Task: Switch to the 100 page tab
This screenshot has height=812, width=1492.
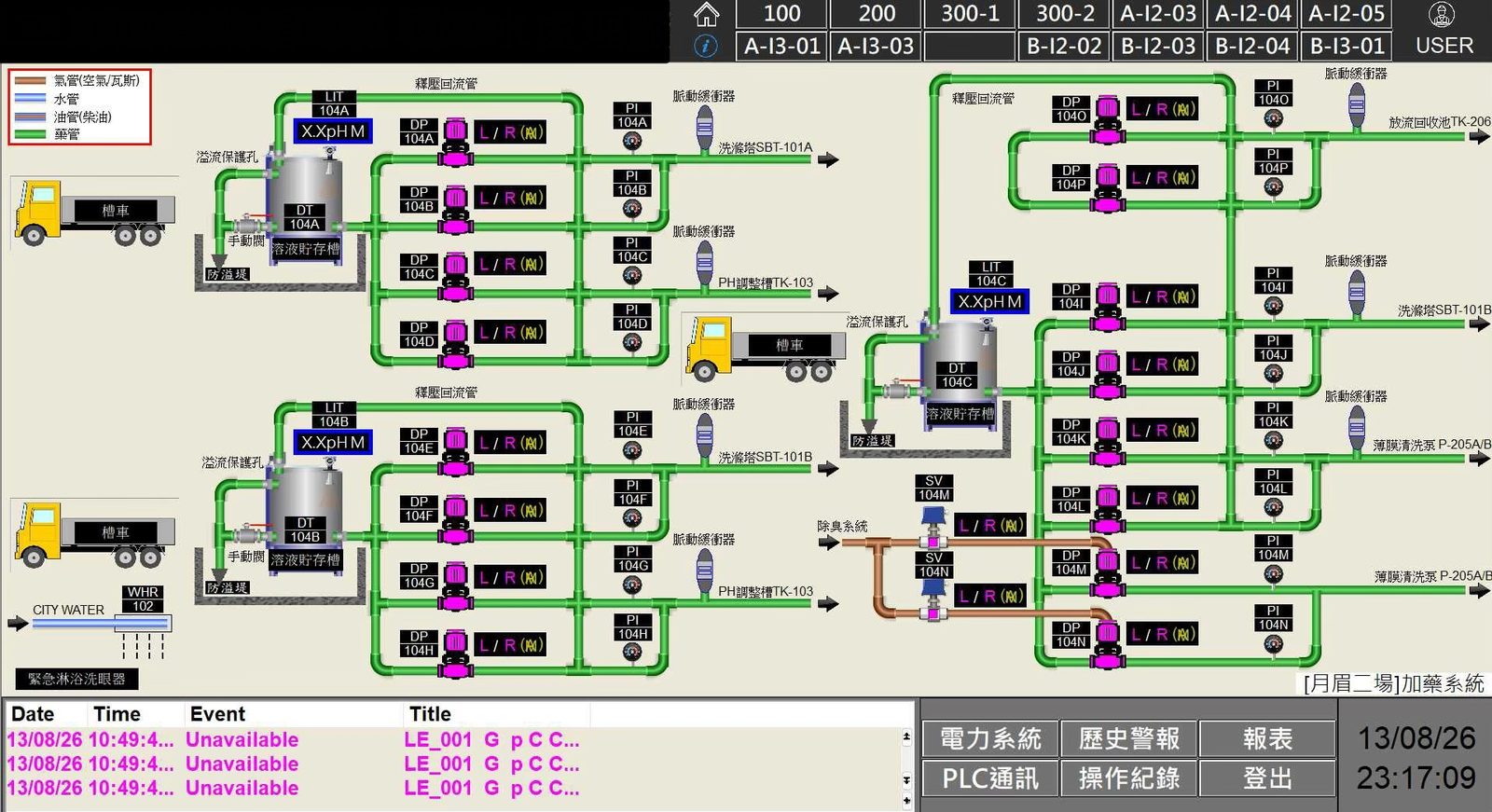Action: point(781,14)
